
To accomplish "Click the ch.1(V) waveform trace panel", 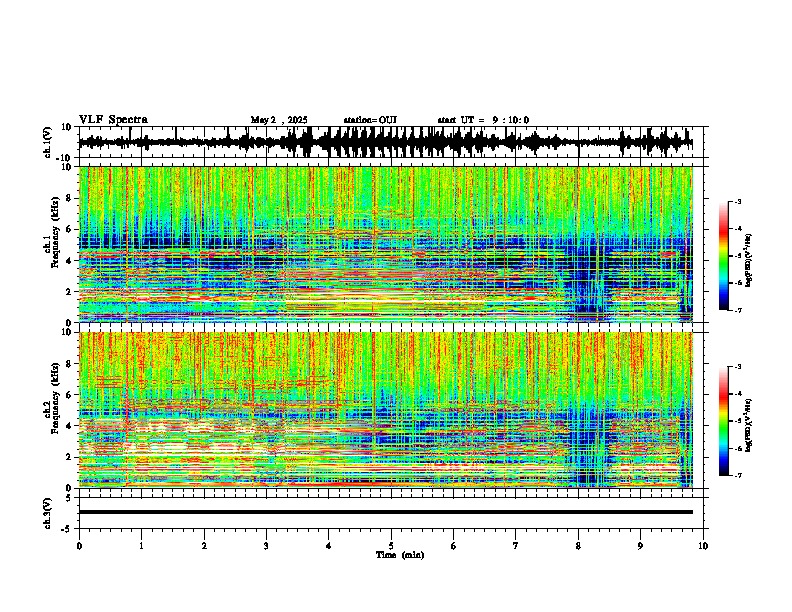I will pyautogui.click(x=393, y=142).
